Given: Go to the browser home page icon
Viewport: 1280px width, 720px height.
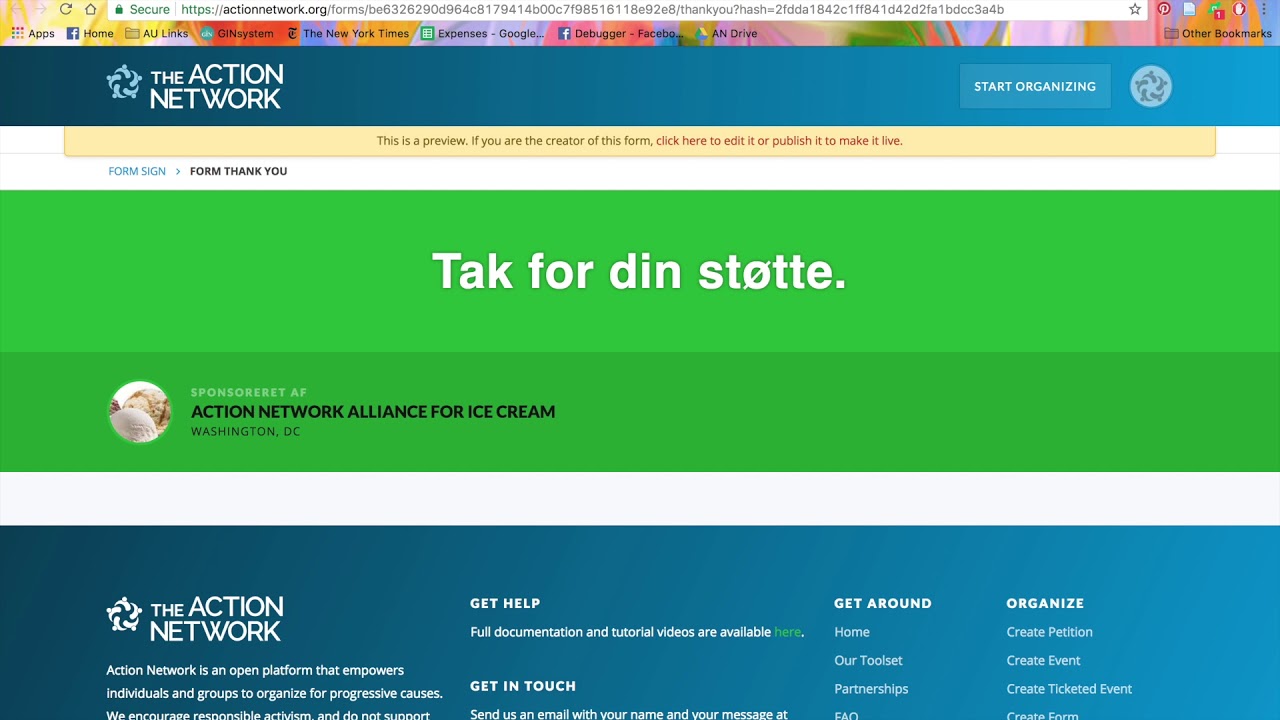Looking at the screenshot, I should (91, 9).
